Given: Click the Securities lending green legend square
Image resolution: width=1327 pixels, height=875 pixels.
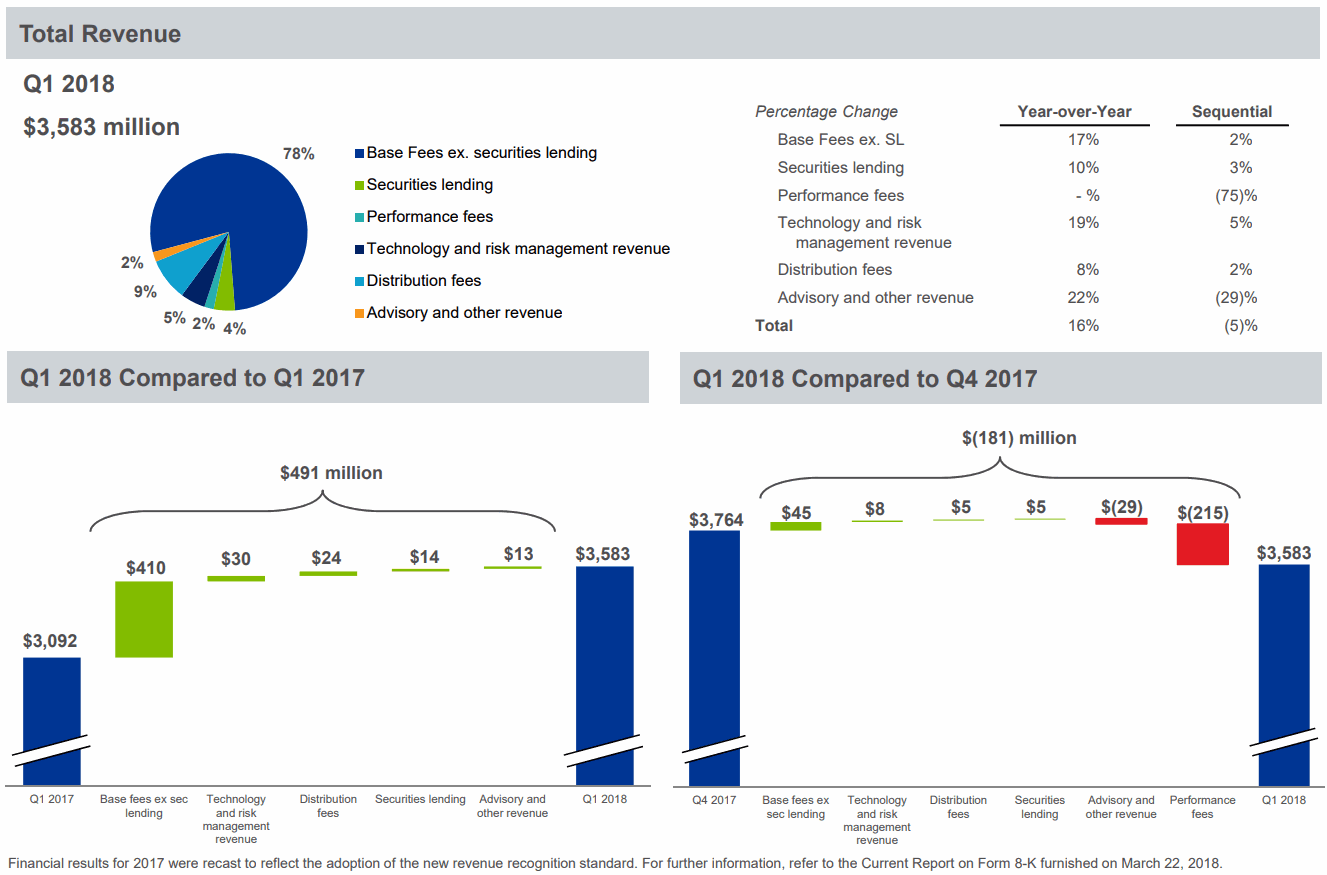Looking at the screenshot, I should pyautogui.click(x=359, y=186).
